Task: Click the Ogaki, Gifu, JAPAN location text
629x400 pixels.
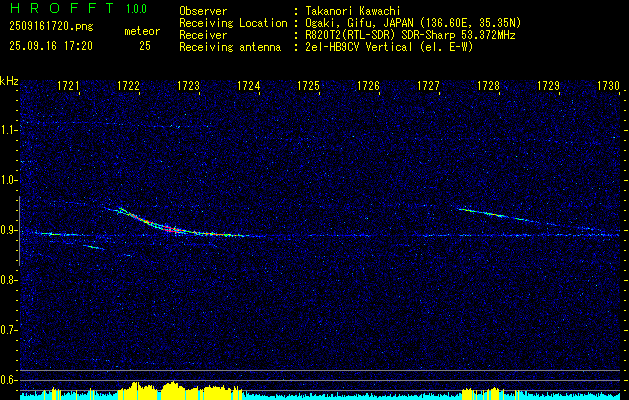Action: pos(413,23)
